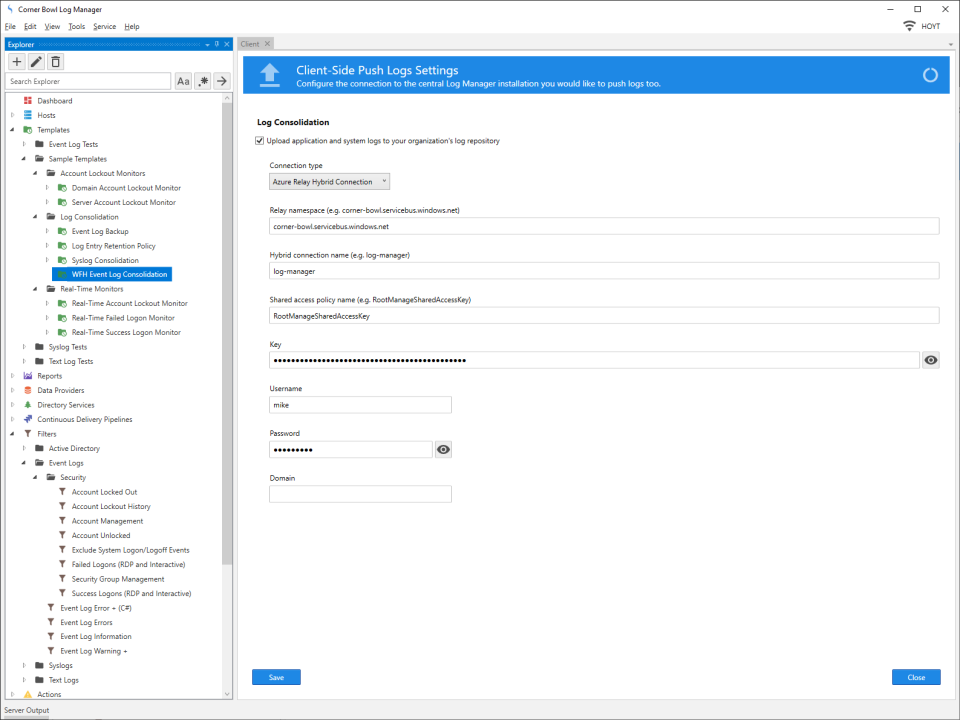Show the Key value with eye icon
The width and height of the screenshot is (960, 720).
pyautogui.click(x=931, y=360)
